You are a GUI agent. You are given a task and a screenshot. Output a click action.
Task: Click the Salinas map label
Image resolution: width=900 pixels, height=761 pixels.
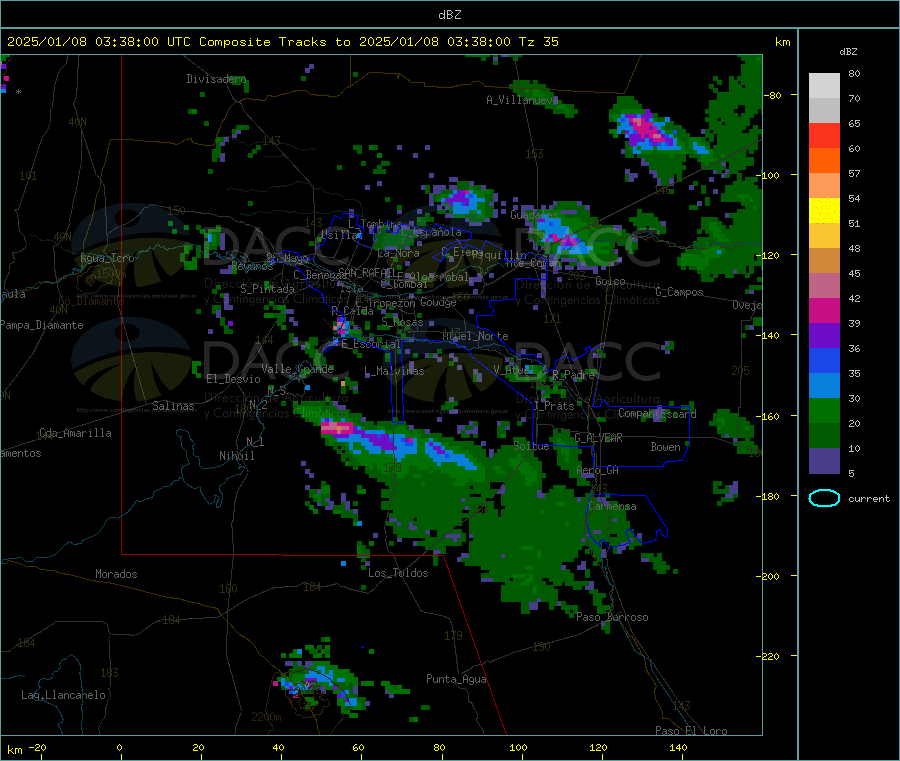tap(173, 406)
